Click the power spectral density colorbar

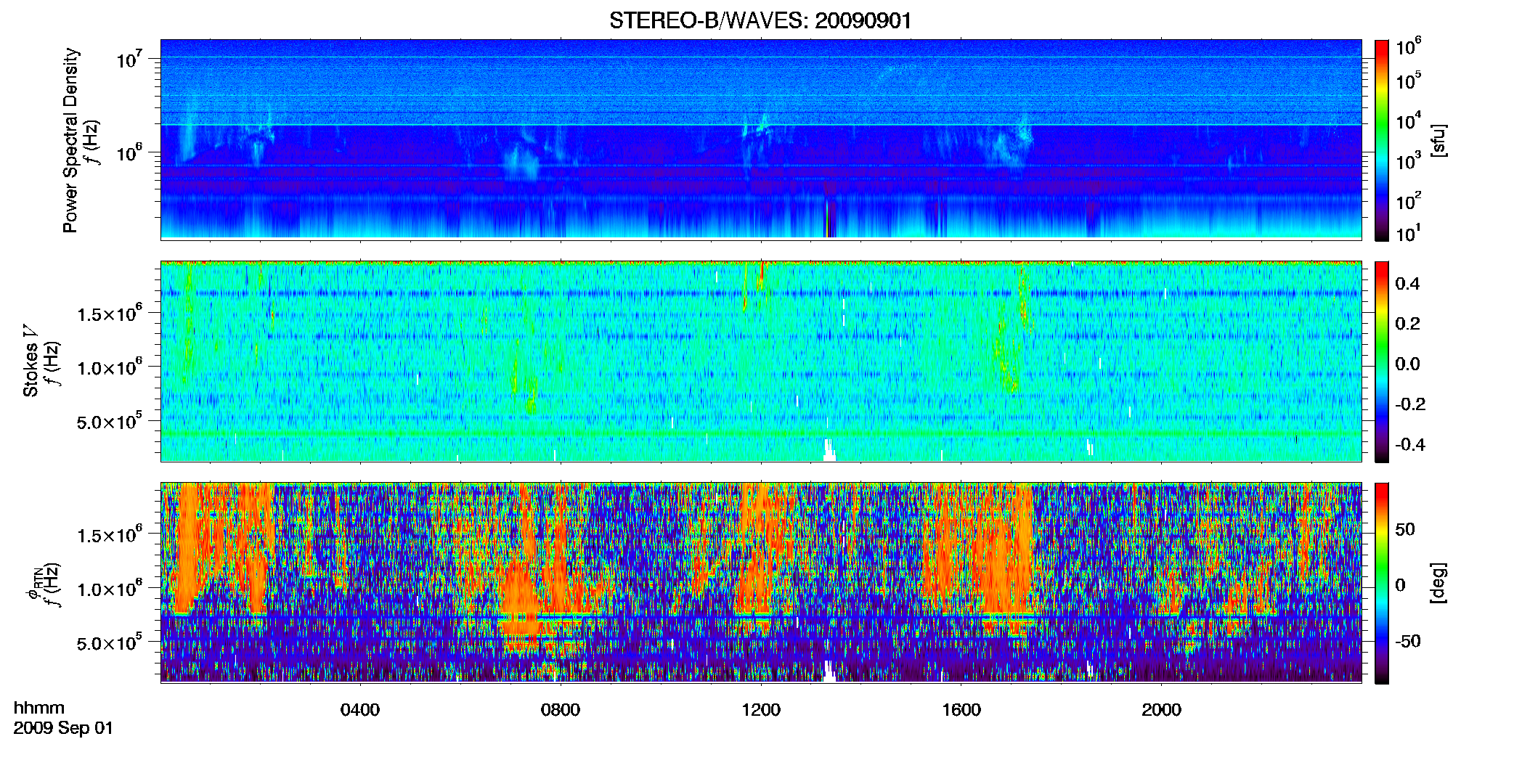tap(1382, 140)
